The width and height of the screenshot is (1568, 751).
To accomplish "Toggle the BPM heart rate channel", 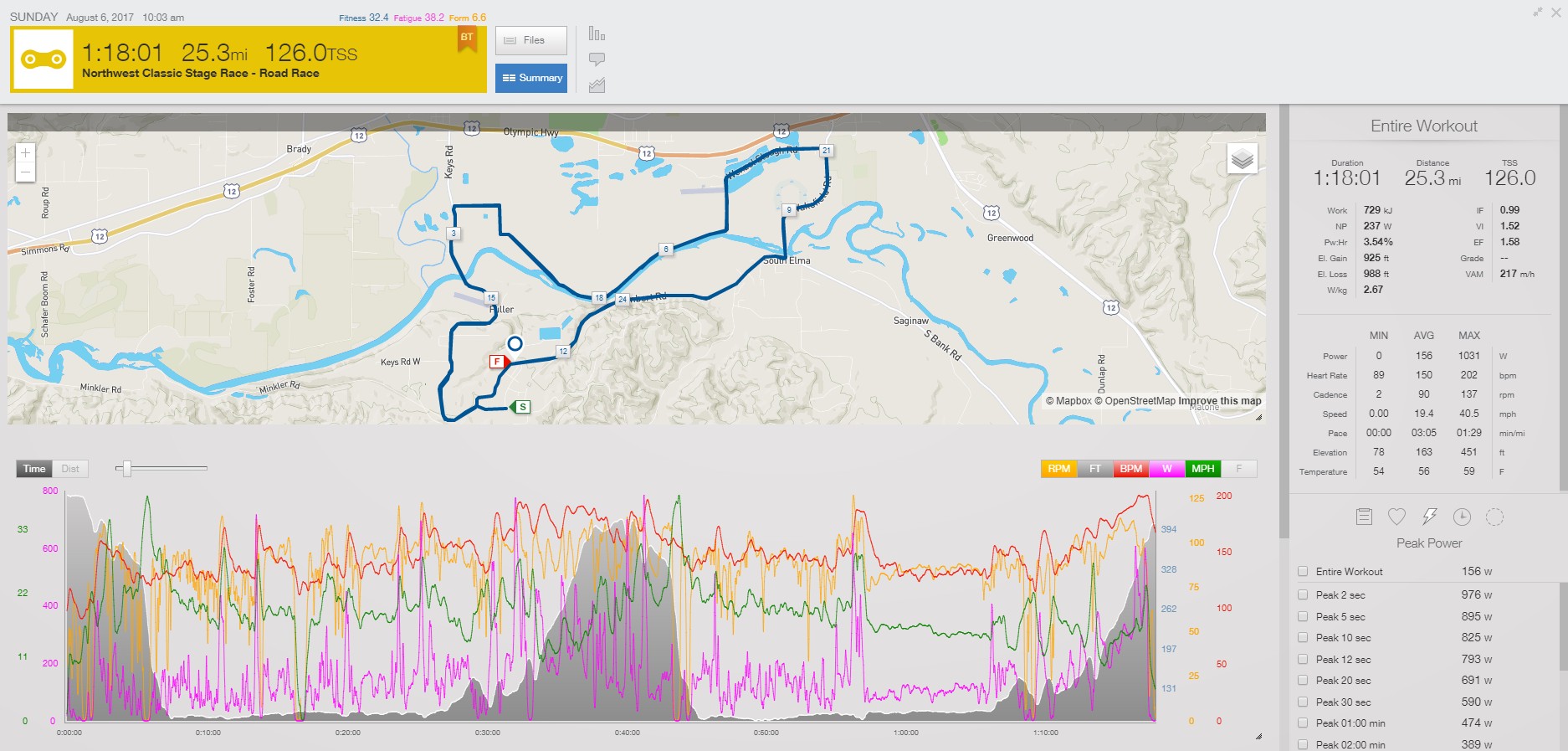I will pyautogui.click(x=1130, y=469).
